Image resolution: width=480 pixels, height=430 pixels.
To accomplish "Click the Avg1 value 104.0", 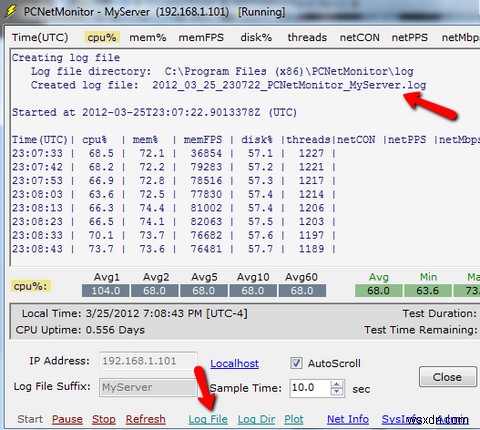I will tap(106, 290).
